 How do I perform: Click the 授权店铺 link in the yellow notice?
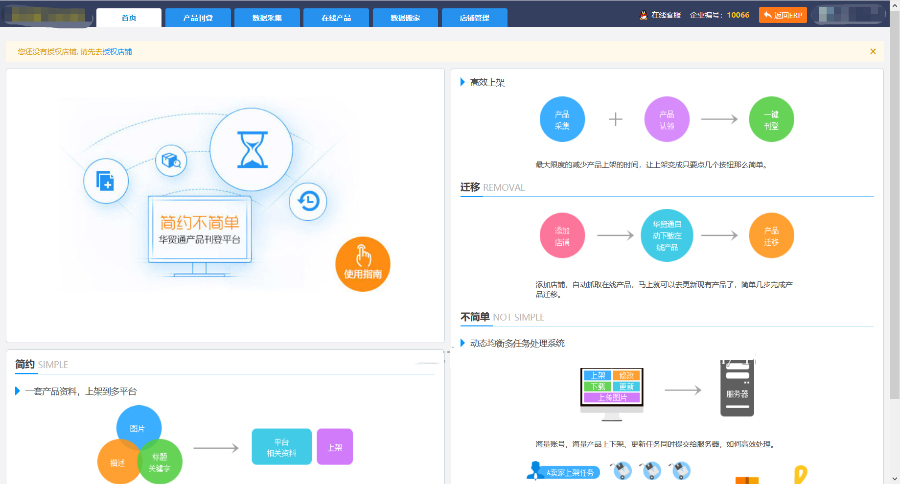118,52
